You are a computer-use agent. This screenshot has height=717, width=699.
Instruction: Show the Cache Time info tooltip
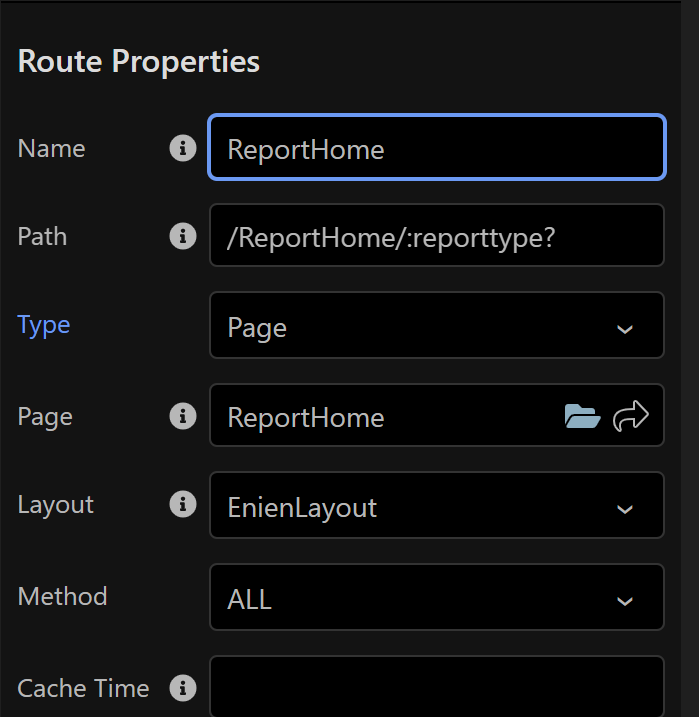[x=182, y=688]
